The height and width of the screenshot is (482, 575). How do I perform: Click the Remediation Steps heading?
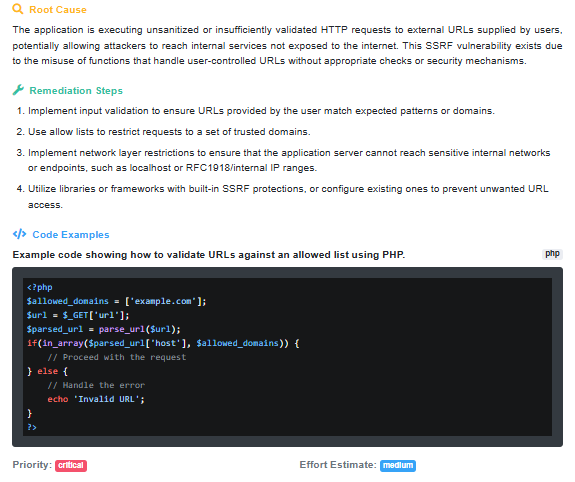pos(76,91)
